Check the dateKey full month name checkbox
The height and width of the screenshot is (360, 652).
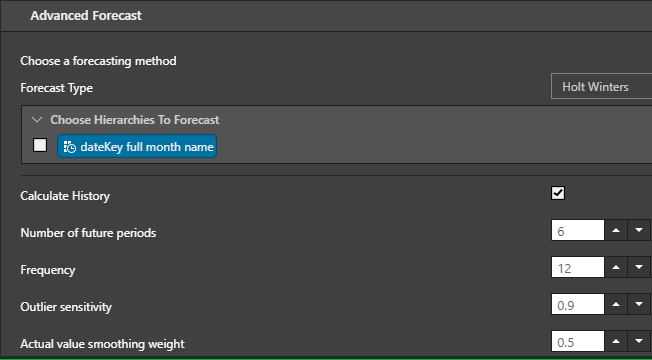40,145
